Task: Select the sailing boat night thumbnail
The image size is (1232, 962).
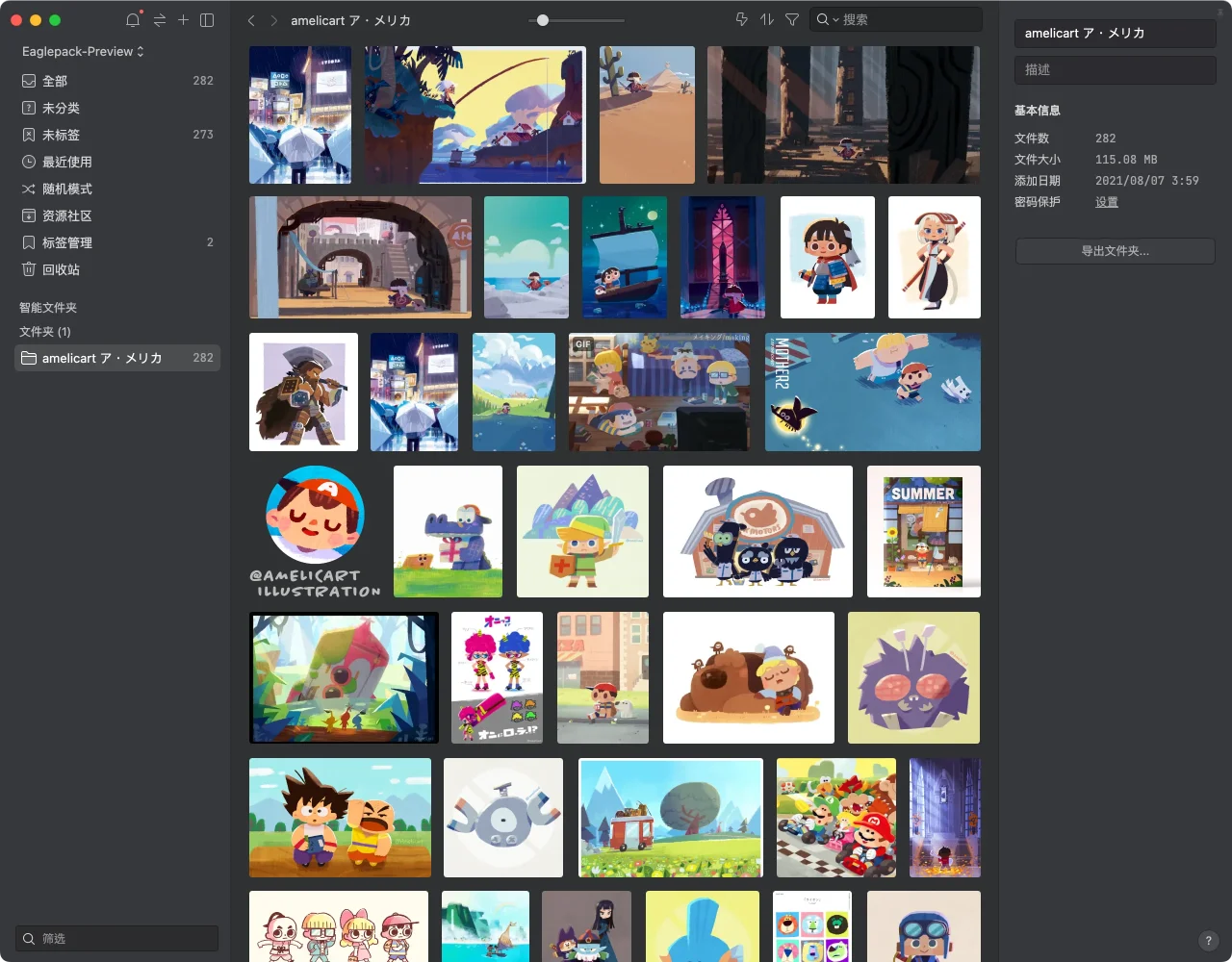Action: coord(625,257)
